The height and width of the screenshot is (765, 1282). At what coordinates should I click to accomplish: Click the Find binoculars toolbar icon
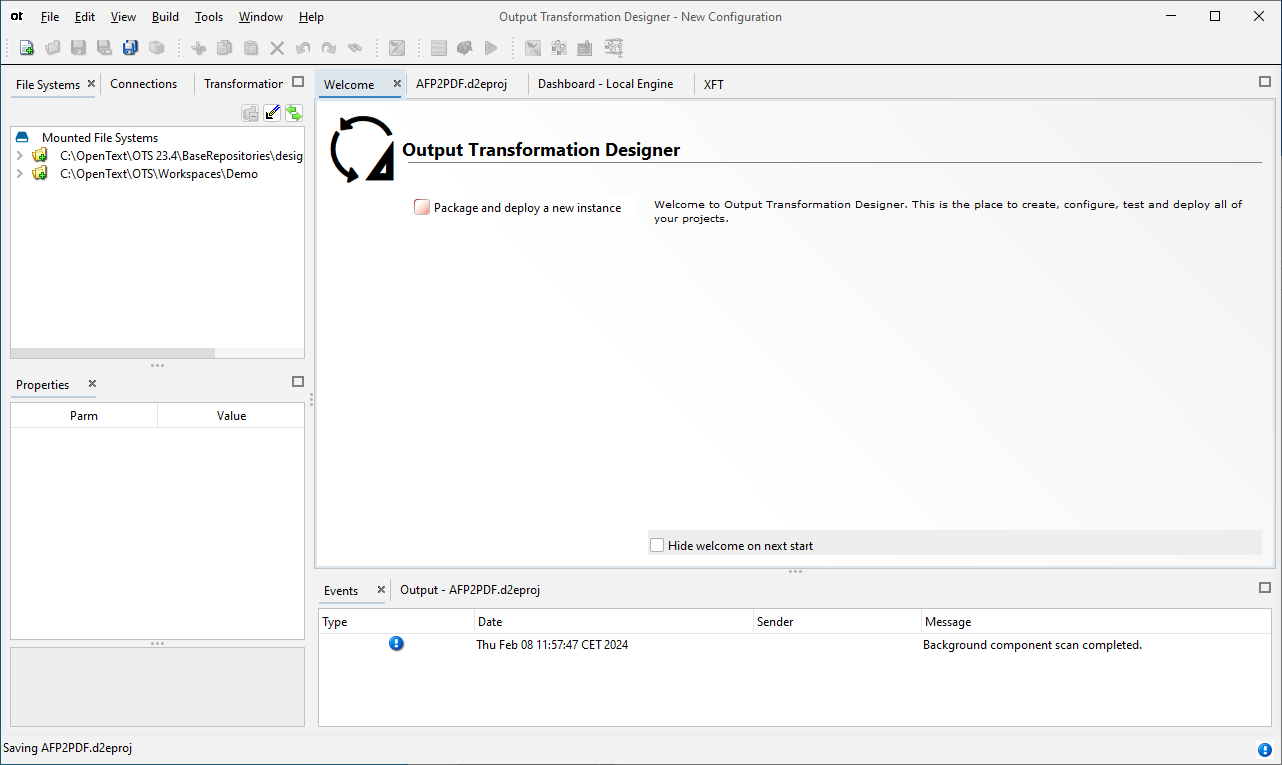355,48
